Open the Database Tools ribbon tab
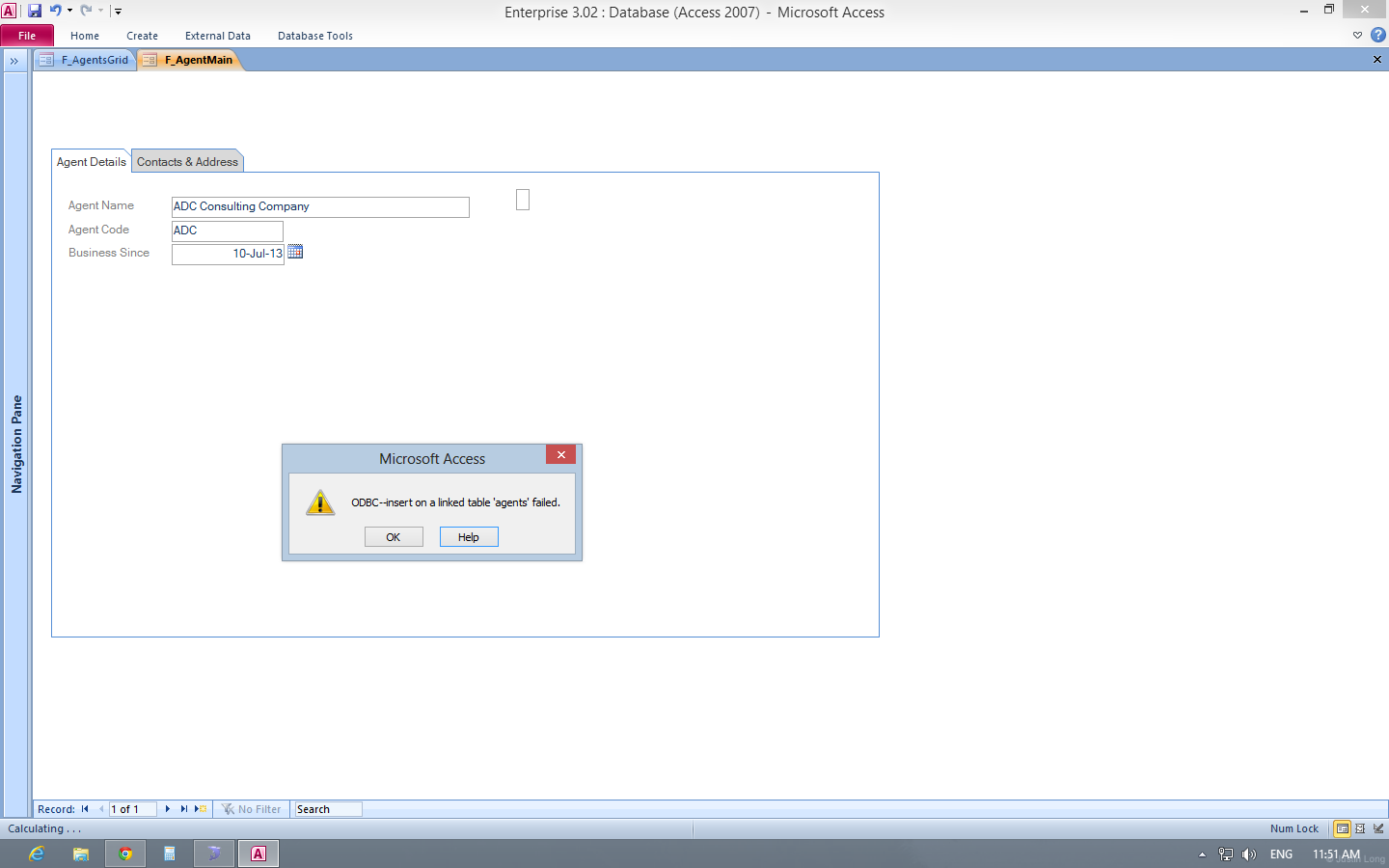The width and height of the screenshot is (1389, 868). pos(315,36)
